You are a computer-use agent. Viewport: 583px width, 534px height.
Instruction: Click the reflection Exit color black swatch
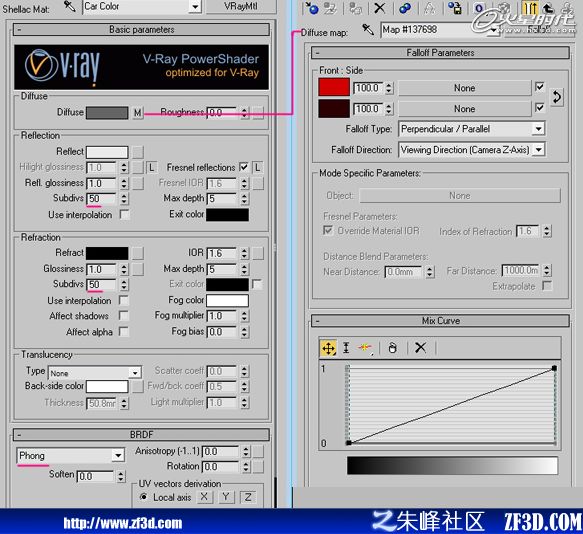(227, 215)
